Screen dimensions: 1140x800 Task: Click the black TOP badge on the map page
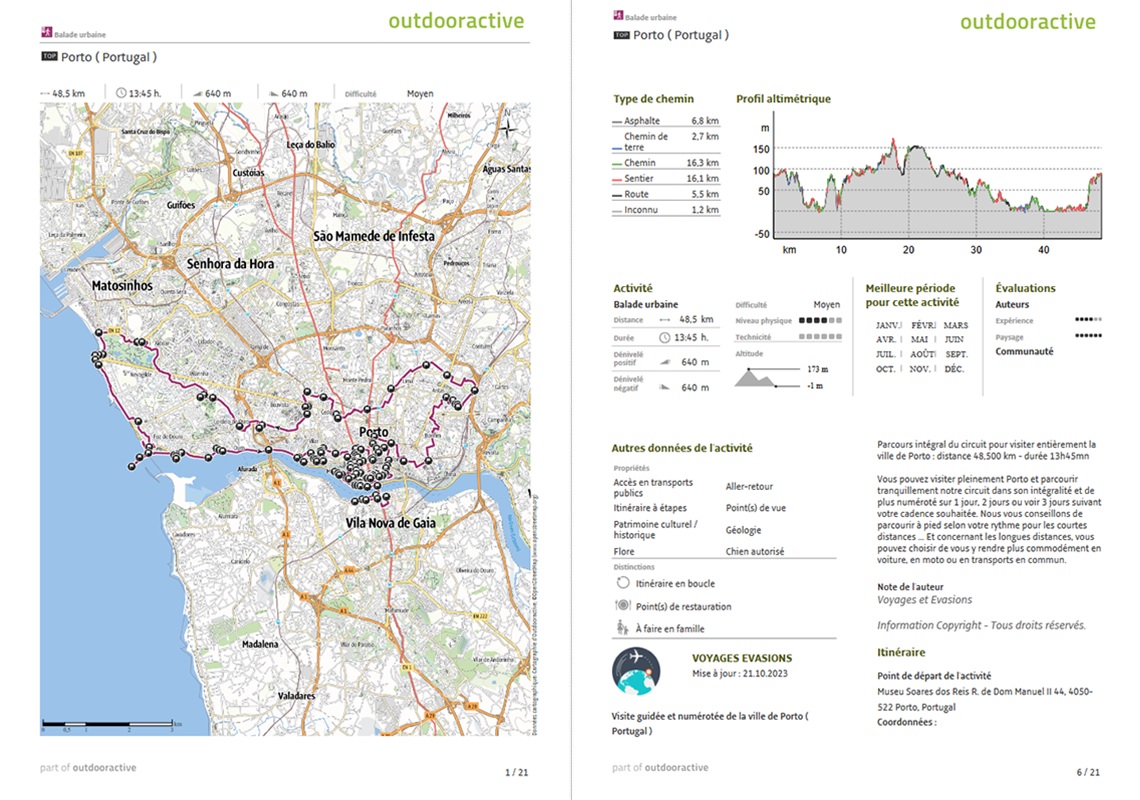(x=50, y=57)
